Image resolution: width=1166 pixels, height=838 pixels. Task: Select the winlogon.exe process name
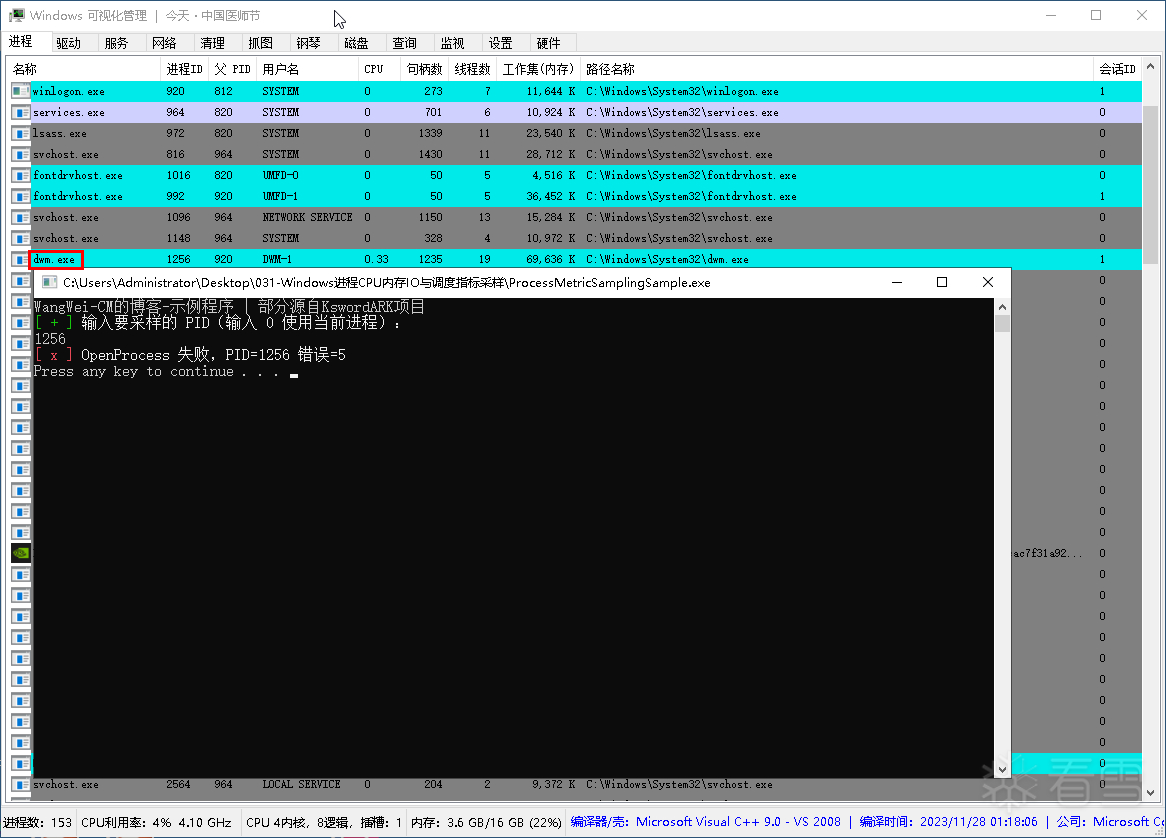pos(68,91)
